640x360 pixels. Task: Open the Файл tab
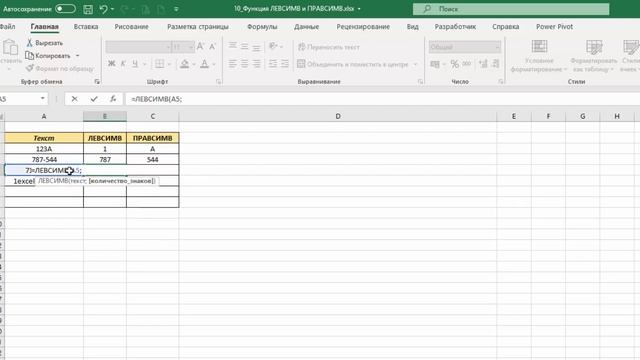7,27
